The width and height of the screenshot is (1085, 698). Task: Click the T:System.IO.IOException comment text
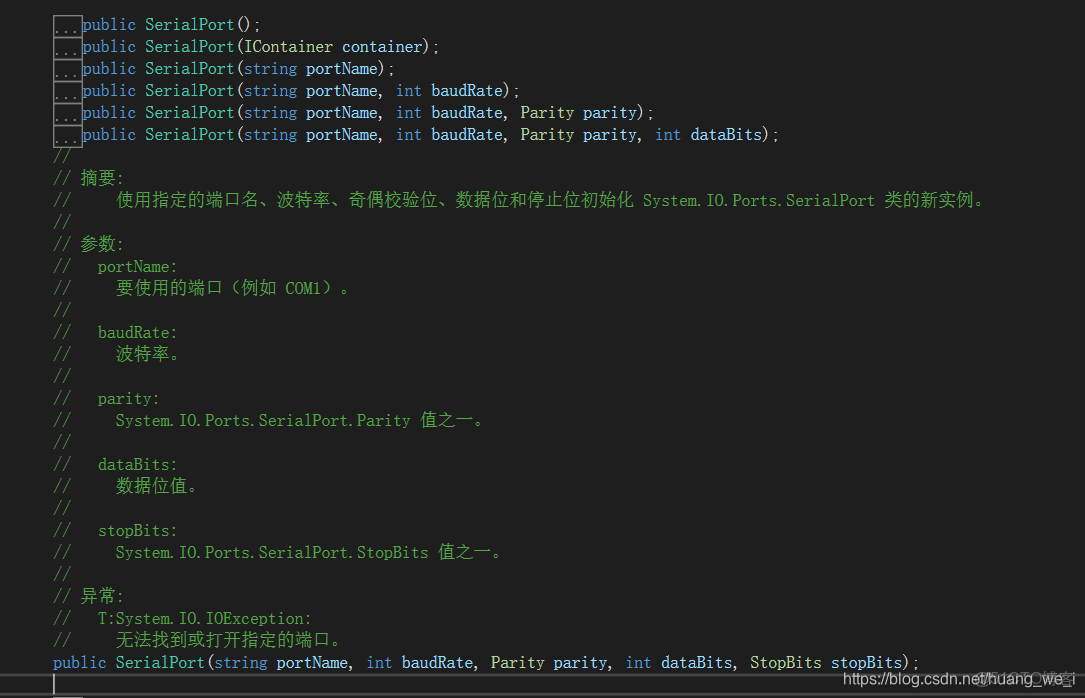pos(204,619)
